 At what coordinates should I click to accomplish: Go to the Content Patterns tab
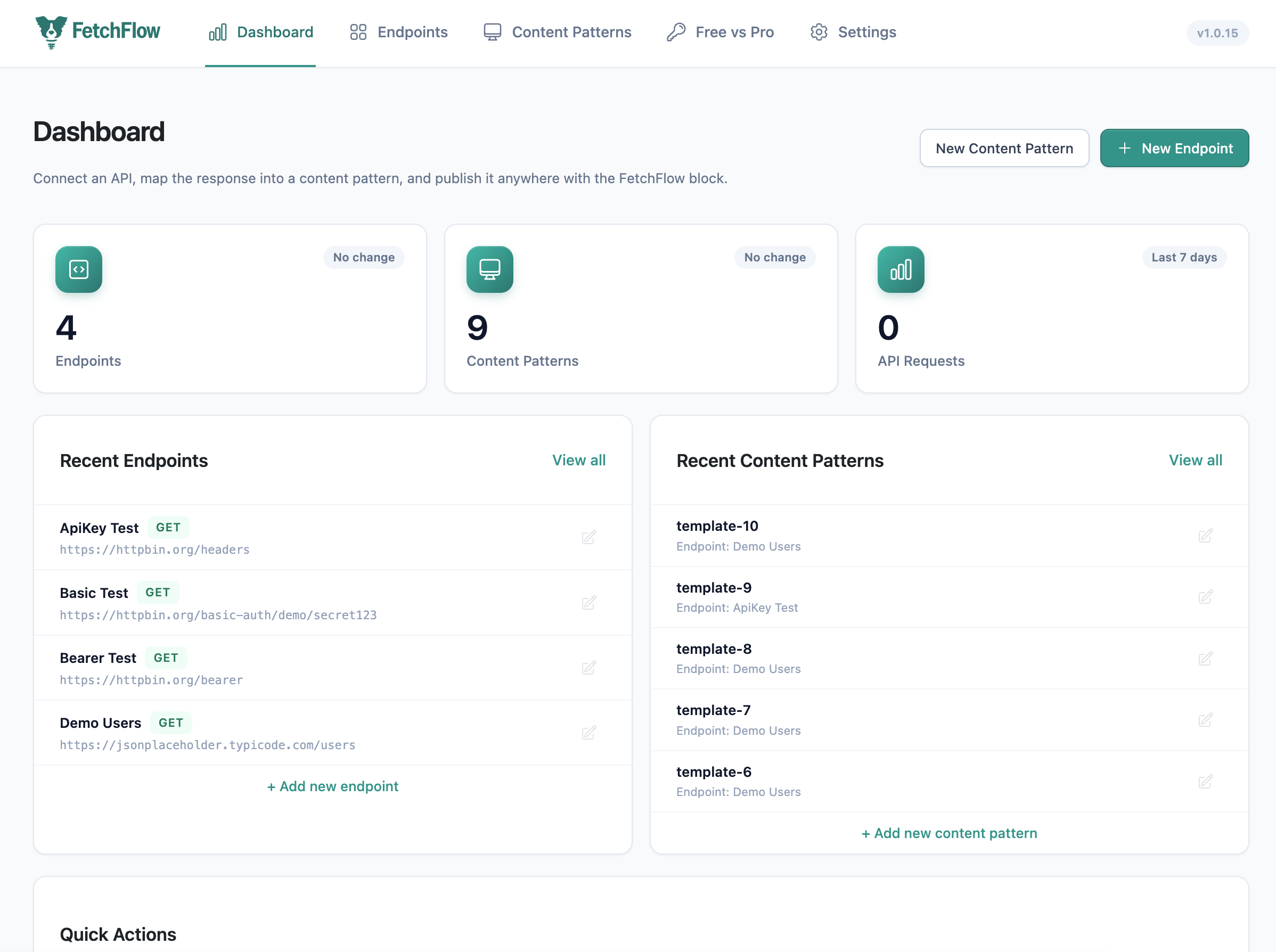[557, 33]
